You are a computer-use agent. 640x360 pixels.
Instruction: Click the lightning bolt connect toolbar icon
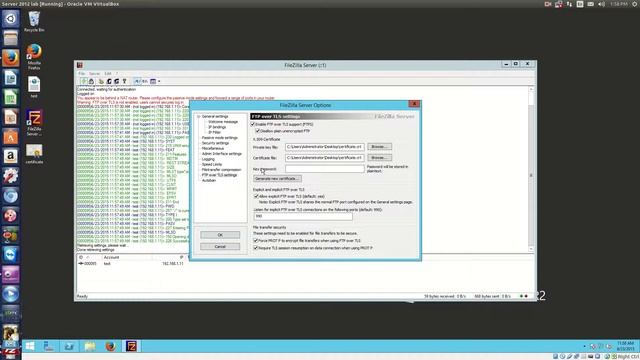pos(84,81)
